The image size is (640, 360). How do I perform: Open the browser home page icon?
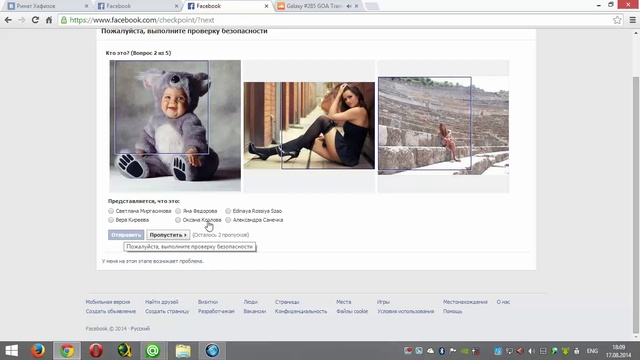49,20
